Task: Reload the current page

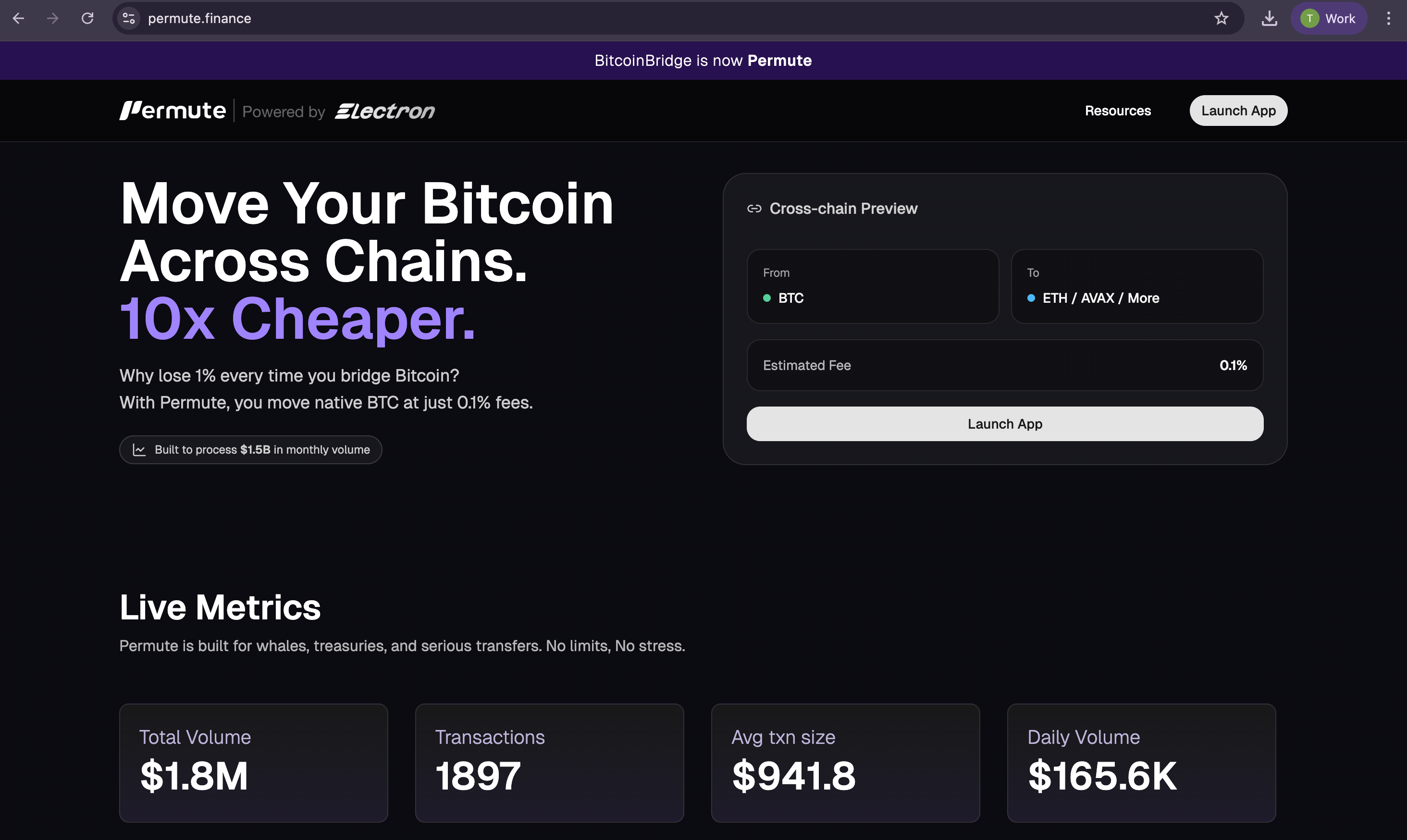Action: [x=87, y=19]
